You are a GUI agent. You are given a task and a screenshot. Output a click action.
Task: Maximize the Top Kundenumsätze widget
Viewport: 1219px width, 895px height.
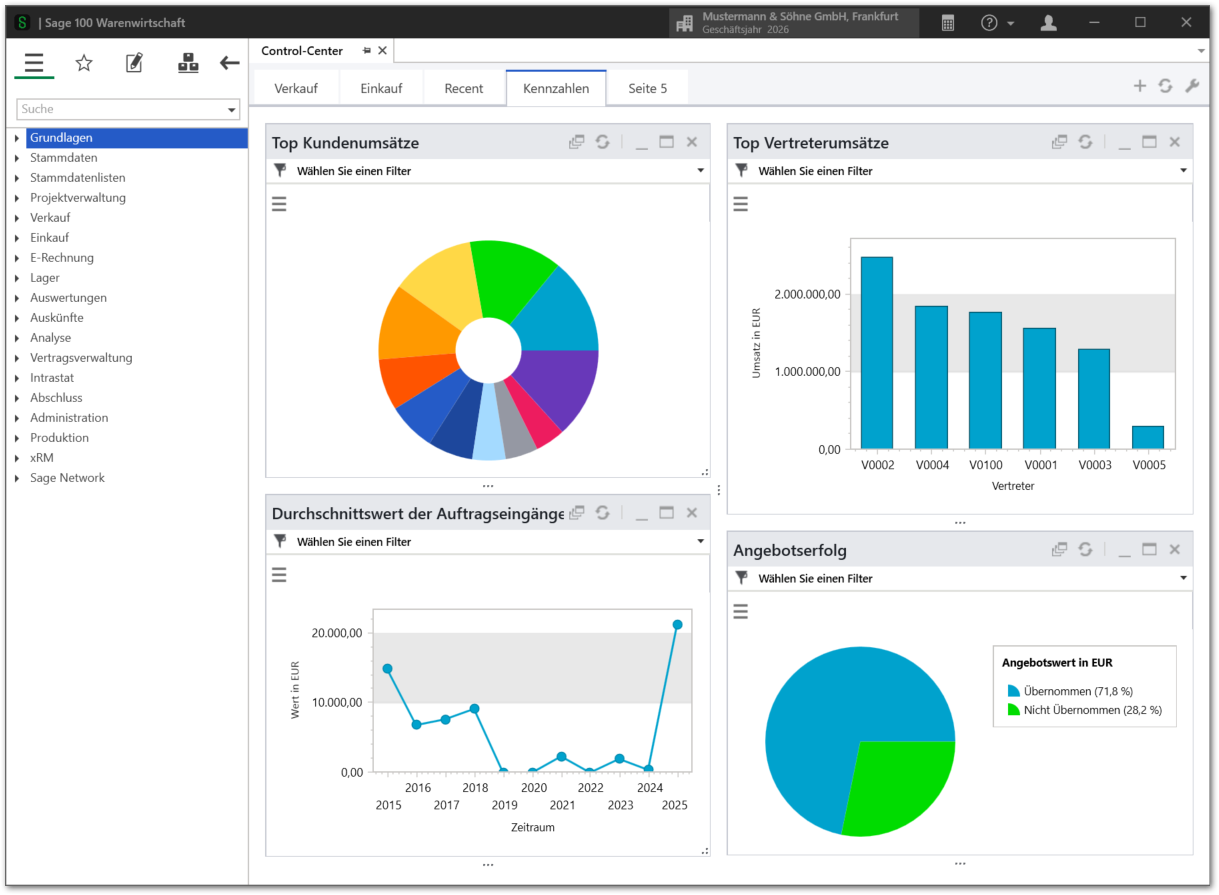[667, 142]
